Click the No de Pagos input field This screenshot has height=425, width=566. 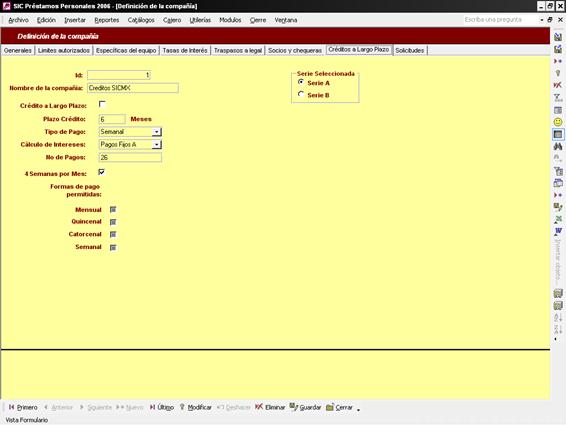[x=130, y=157]
